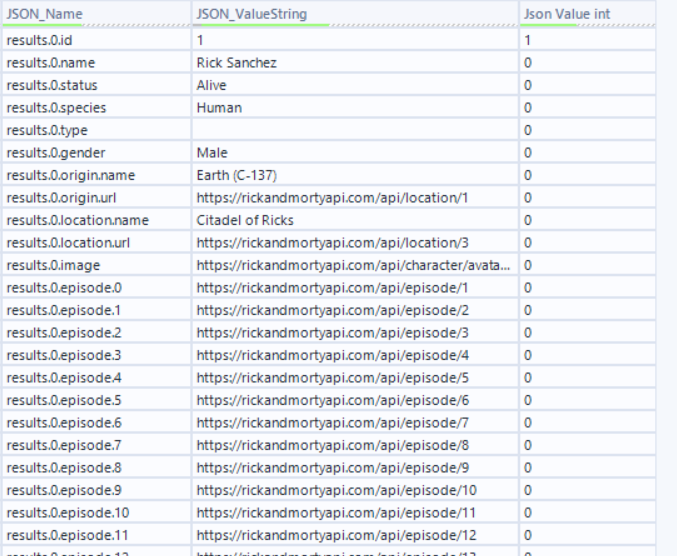Select the Human value cell
This screenshot has height=556, width=677.
click(x=355, y=107)
